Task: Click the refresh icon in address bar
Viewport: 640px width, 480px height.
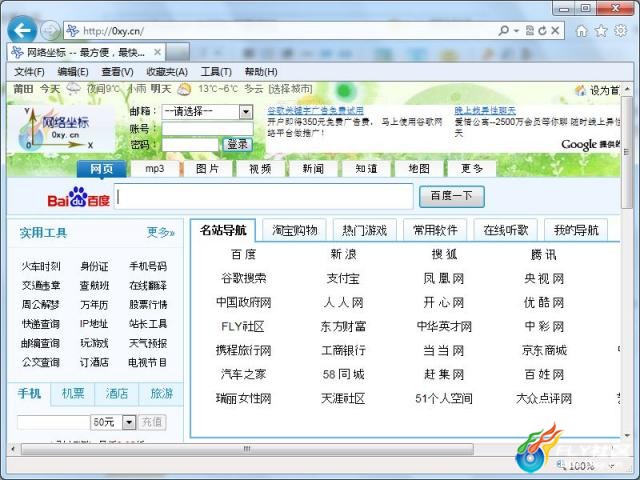Action: tap(542, 30)
